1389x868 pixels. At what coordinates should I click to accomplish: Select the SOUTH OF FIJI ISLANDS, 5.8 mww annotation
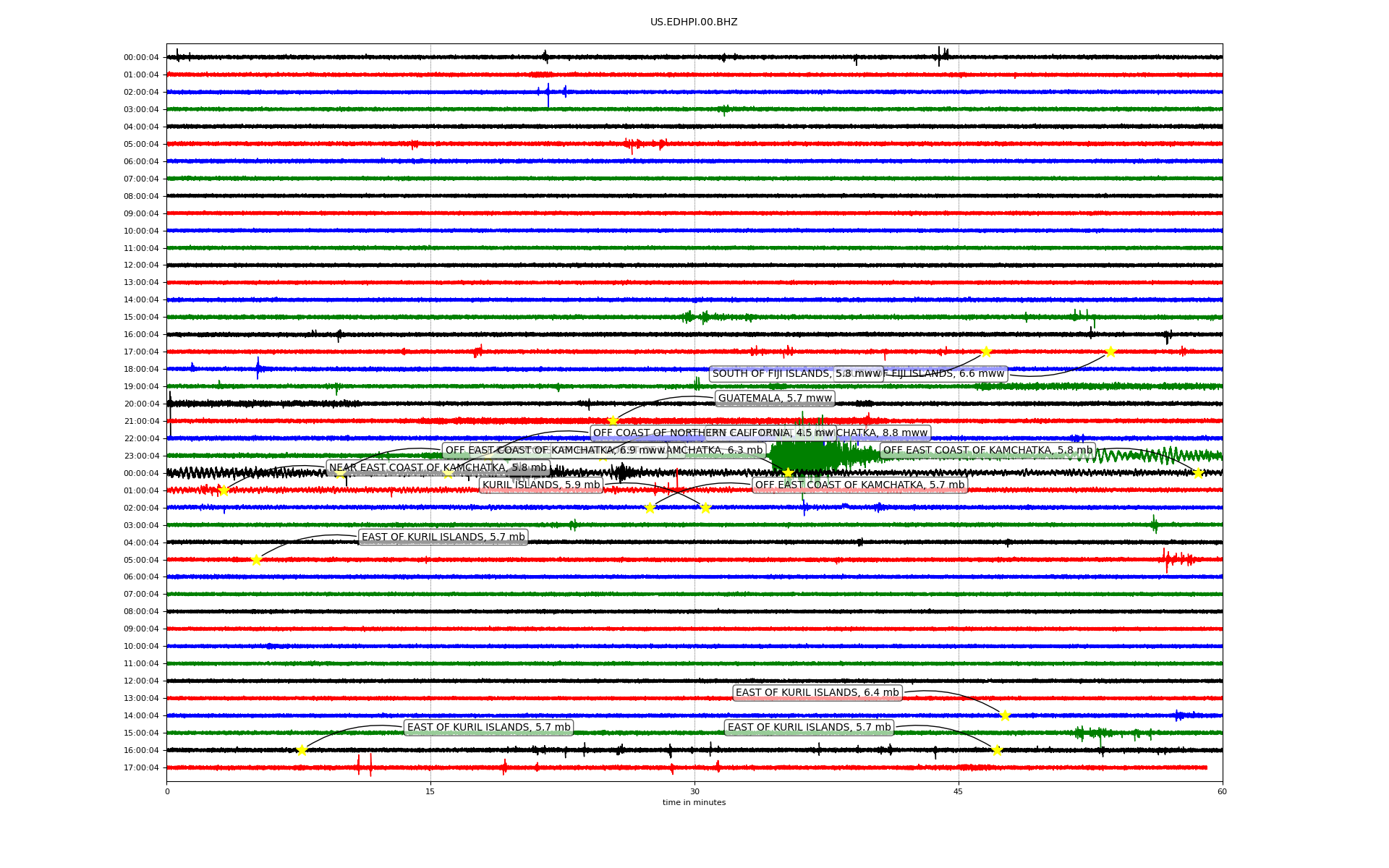pyautogui.click(x=796, y=374)
